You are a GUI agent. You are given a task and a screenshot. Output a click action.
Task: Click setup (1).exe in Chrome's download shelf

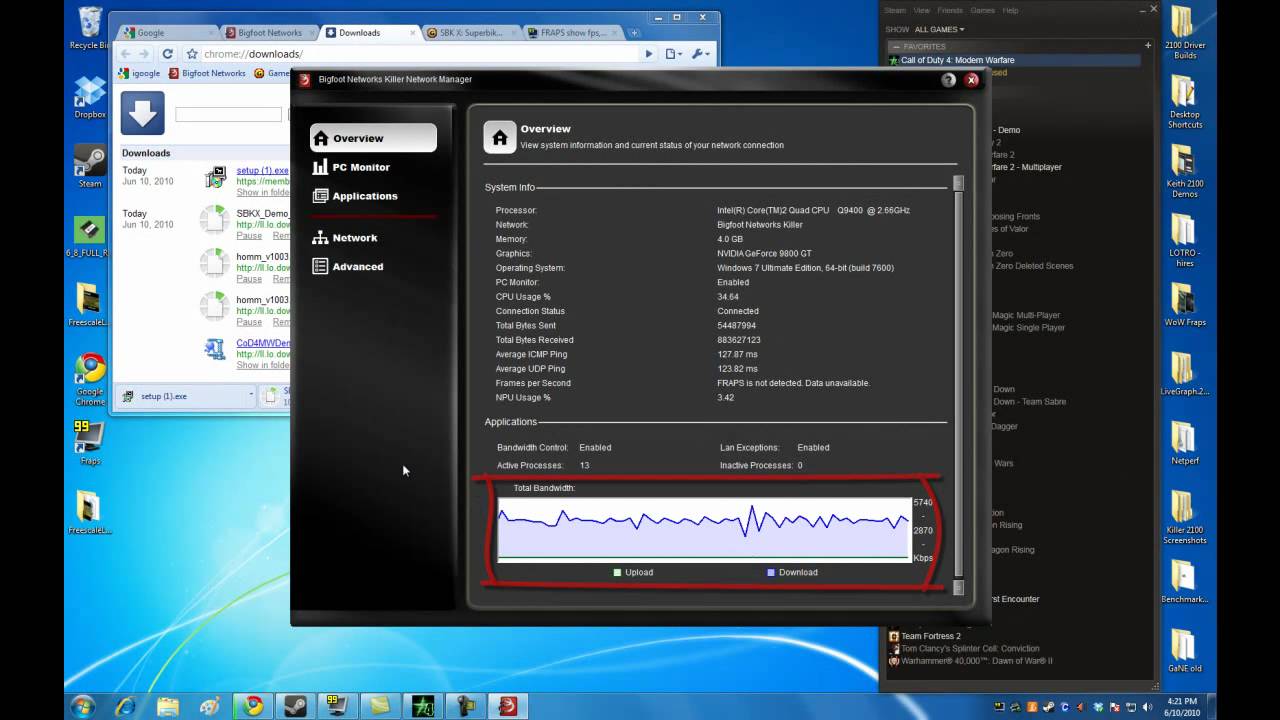(x=180, y=396)
